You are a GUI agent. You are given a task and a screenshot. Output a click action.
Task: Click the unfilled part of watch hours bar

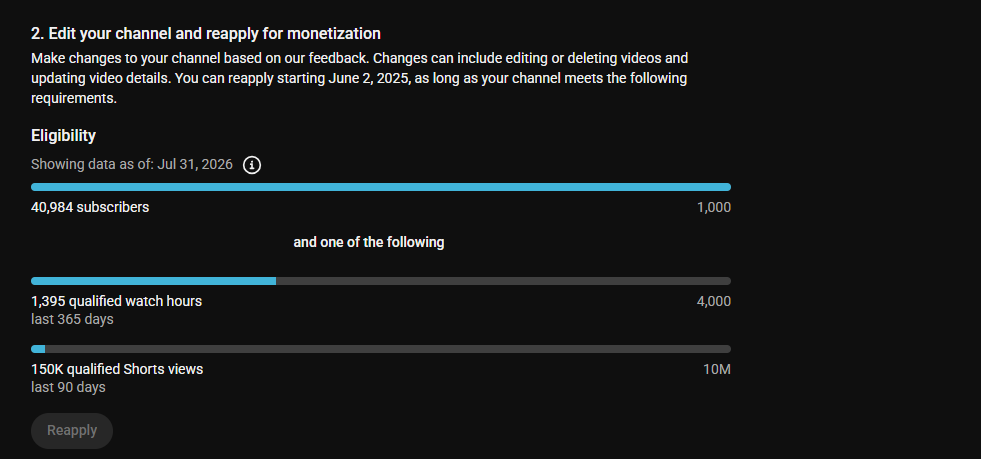(x=504, y=281)
